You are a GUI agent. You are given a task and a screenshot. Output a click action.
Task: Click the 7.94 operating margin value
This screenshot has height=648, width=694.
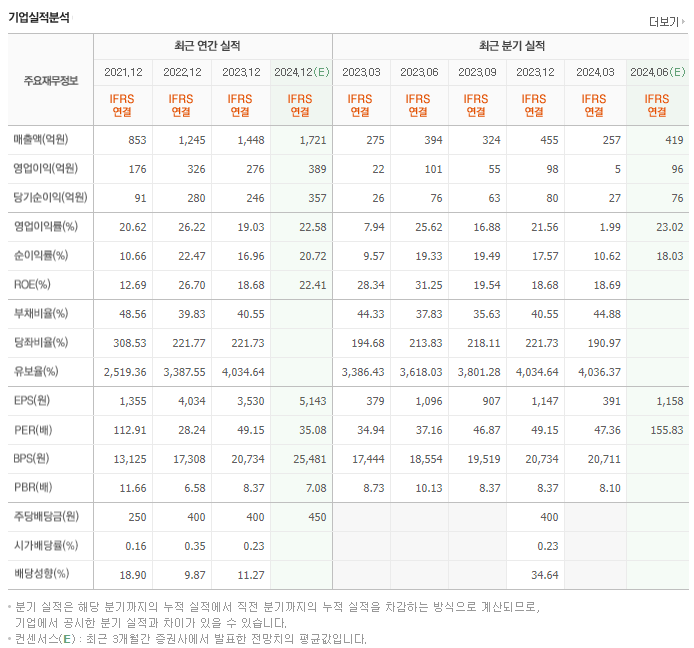click(x=374, y=227)
